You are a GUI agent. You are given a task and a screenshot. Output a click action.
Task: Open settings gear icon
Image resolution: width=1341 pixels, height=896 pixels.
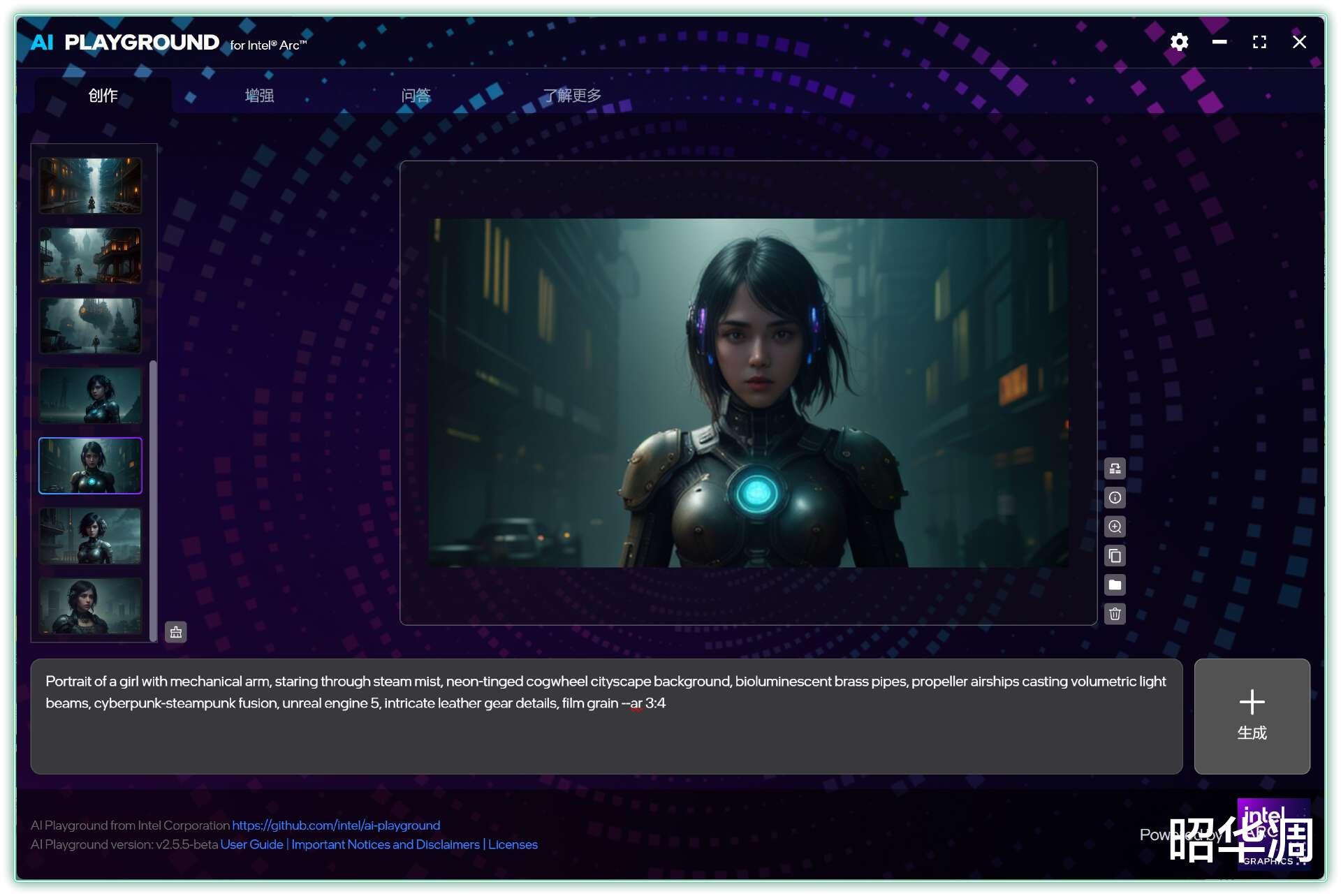[1179, 42]
